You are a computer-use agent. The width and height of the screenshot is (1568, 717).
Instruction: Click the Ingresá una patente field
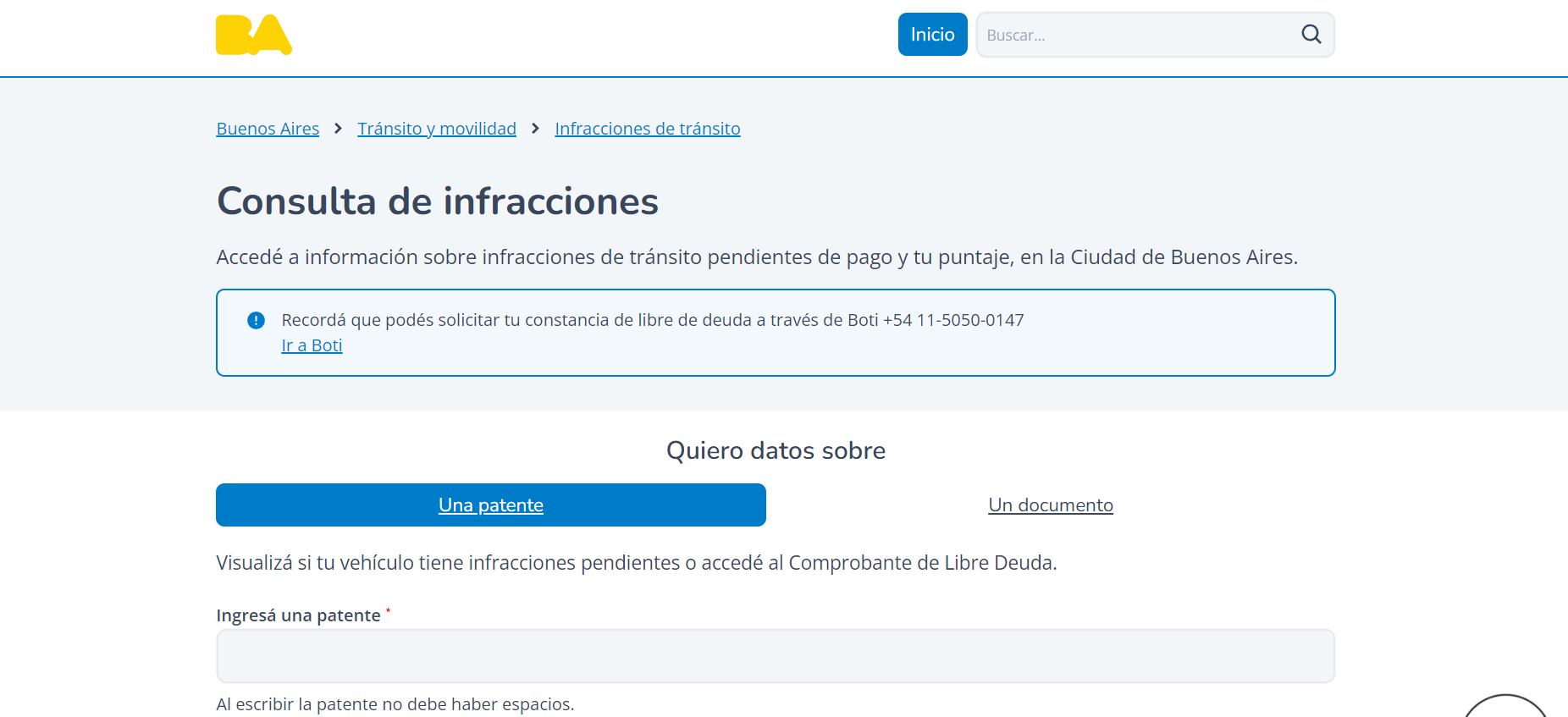tap(776, 656)
